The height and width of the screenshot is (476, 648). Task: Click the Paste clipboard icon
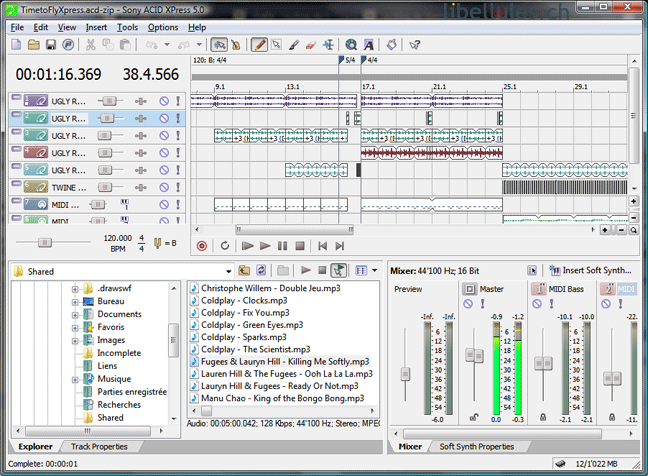click(125, 45)
